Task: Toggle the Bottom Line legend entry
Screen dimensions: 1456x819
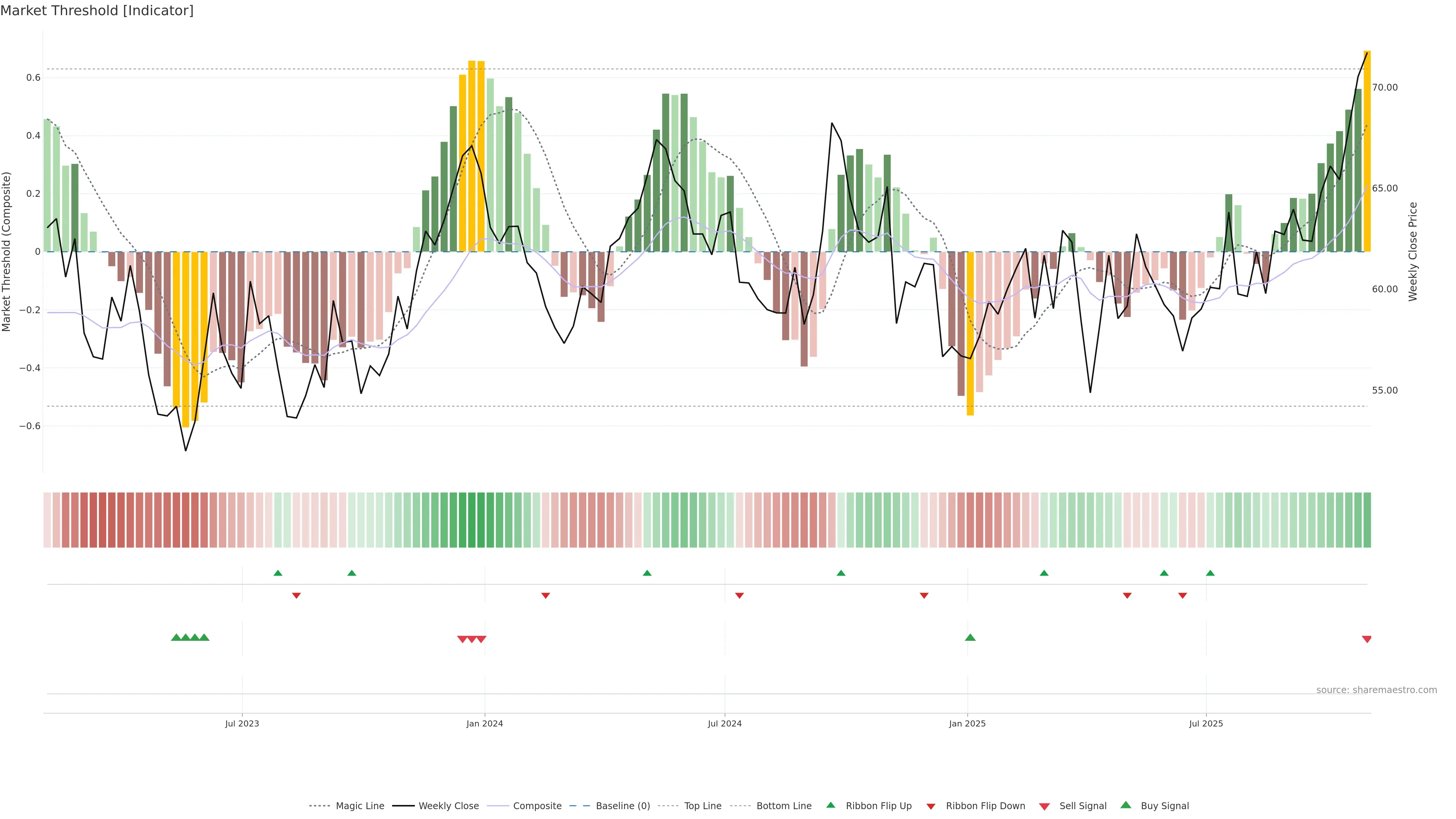Action: [783, 806]
